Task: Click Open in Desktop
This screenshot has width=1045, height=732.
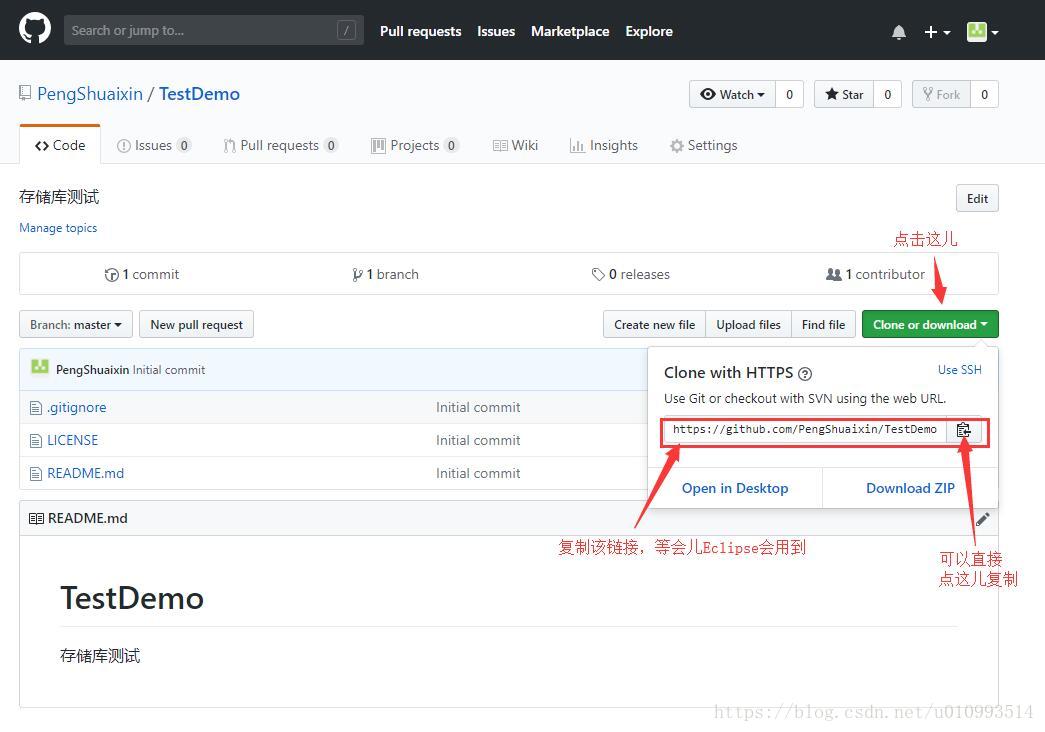Action: 735,488
